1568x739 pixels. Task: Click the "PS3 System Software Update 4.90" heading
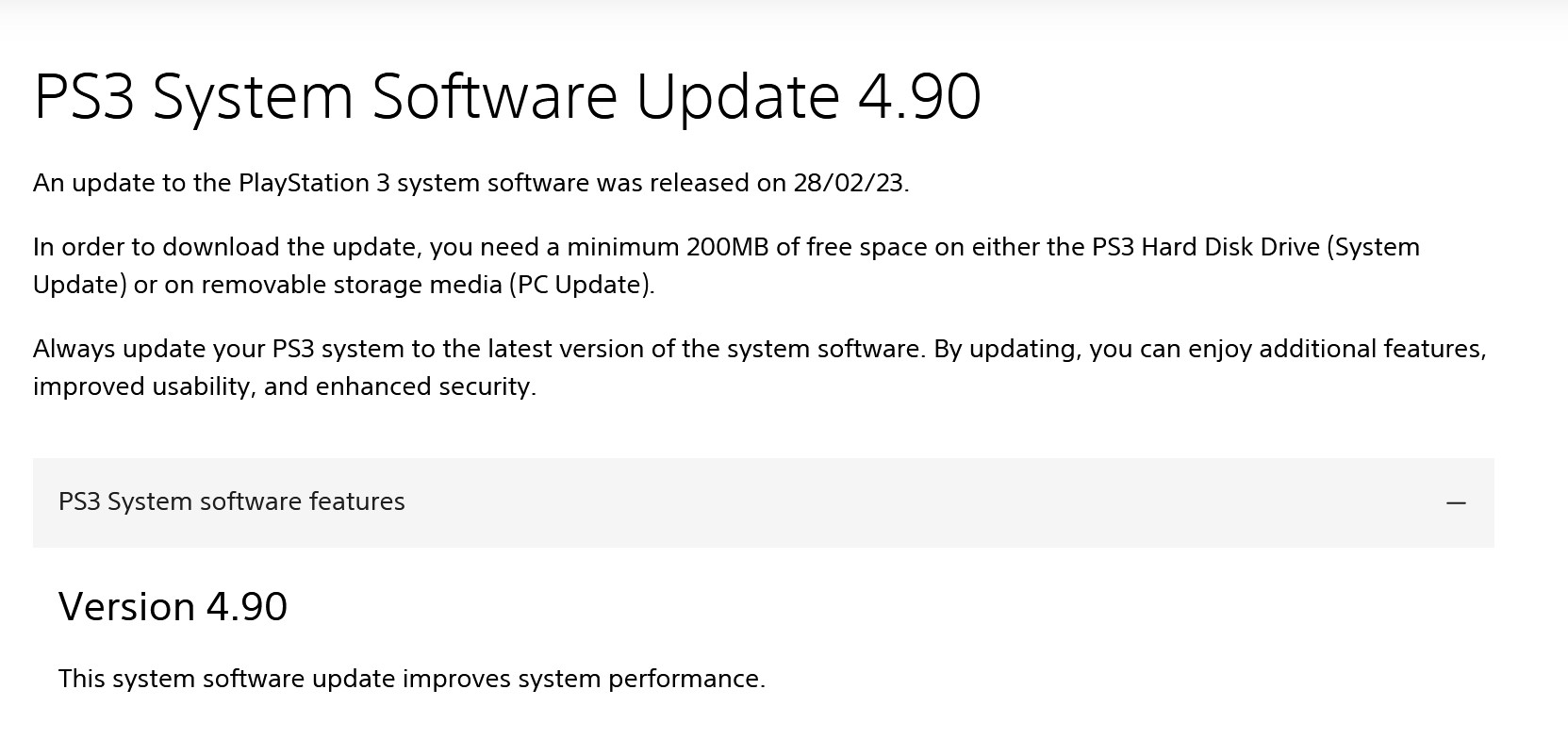[x=506, y=96]
